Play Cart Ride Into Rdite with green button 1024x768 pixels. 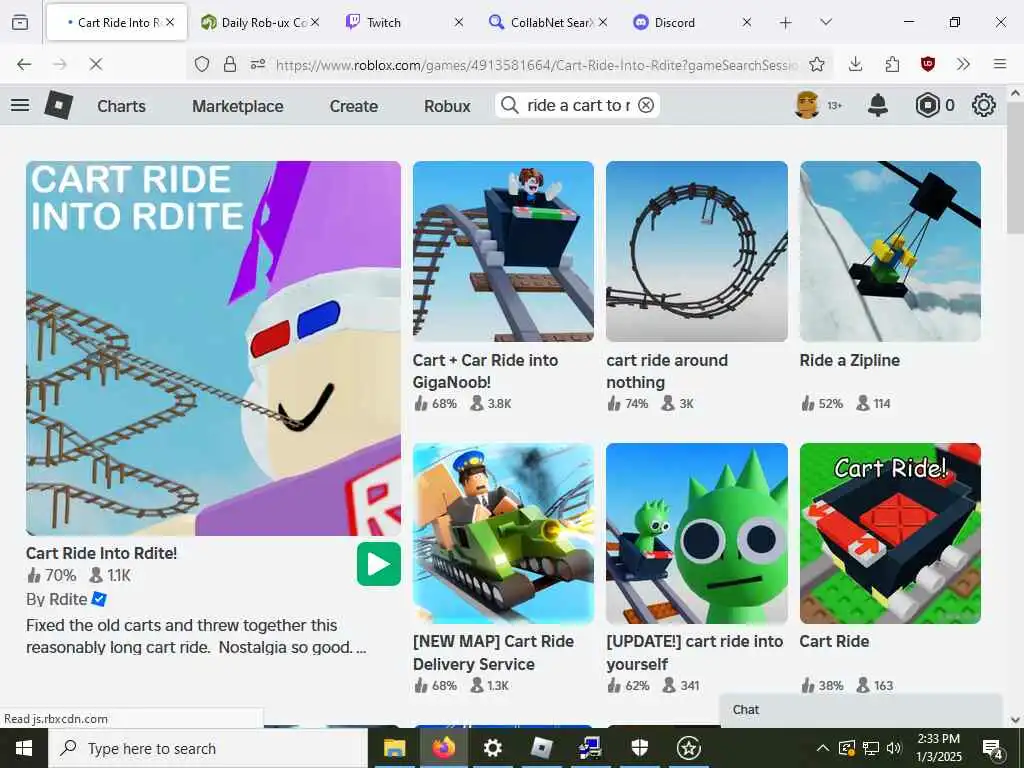[379, 564]
